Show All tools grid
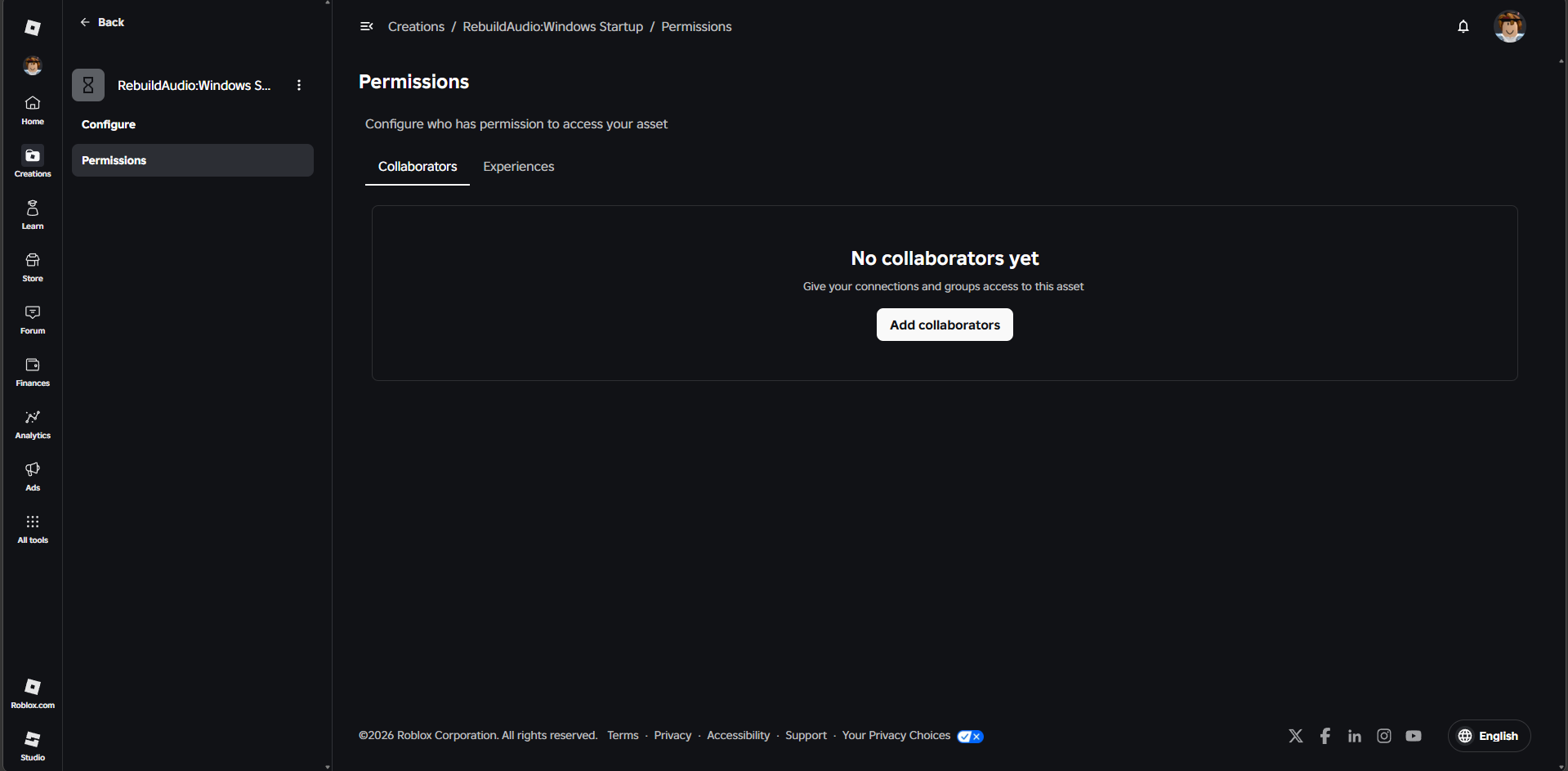Viewport: 1568px width, 771px height. point(33,529)
